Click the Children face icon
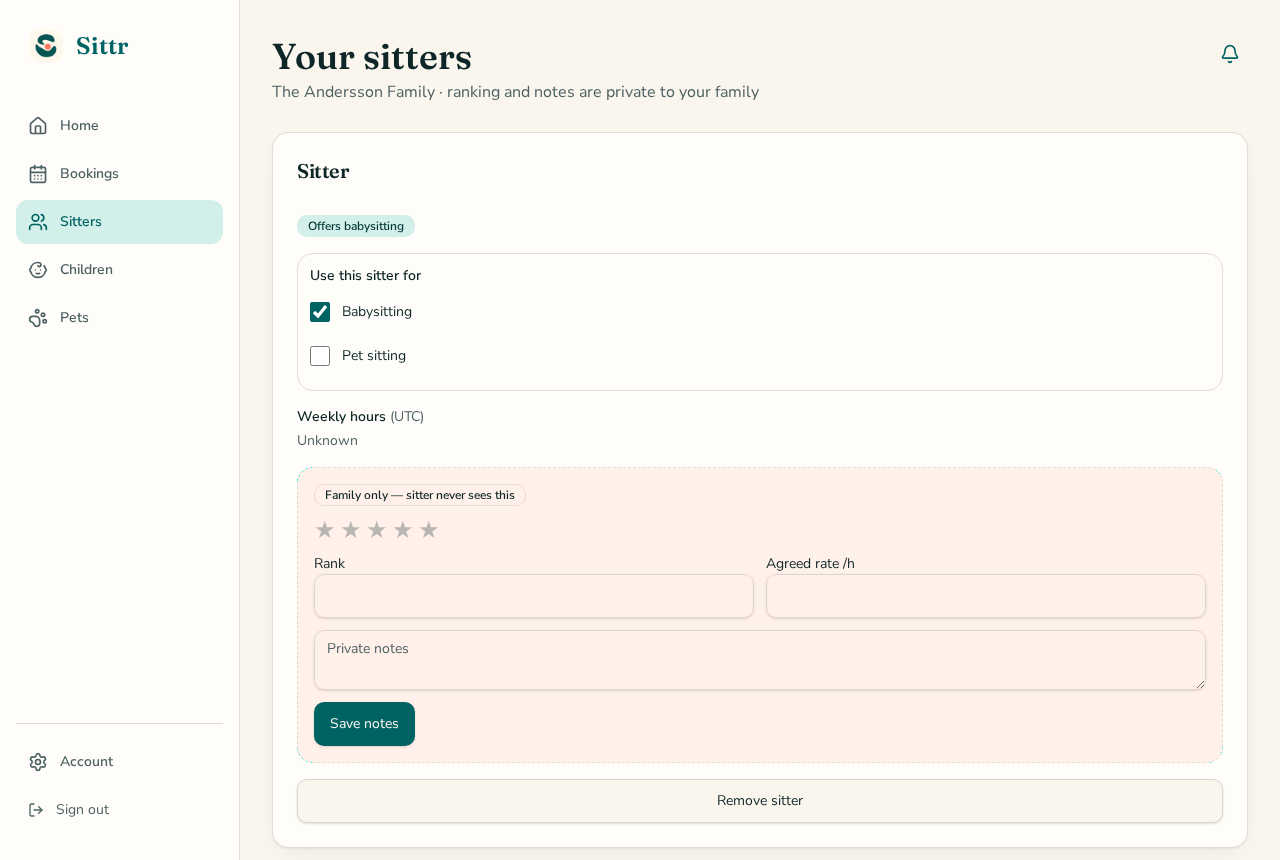Image resolution: width=1280 pixels, height=860 pixels. (x=38, y=270)
